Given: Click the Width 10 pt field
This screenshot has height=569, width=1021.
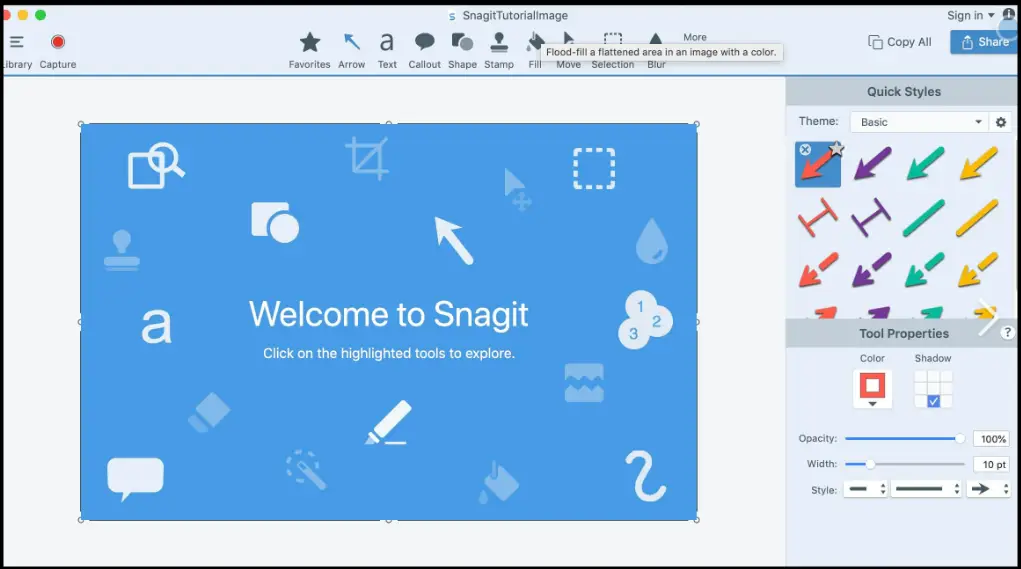Looking at the screenshot, I should click(x=991, y=464).
